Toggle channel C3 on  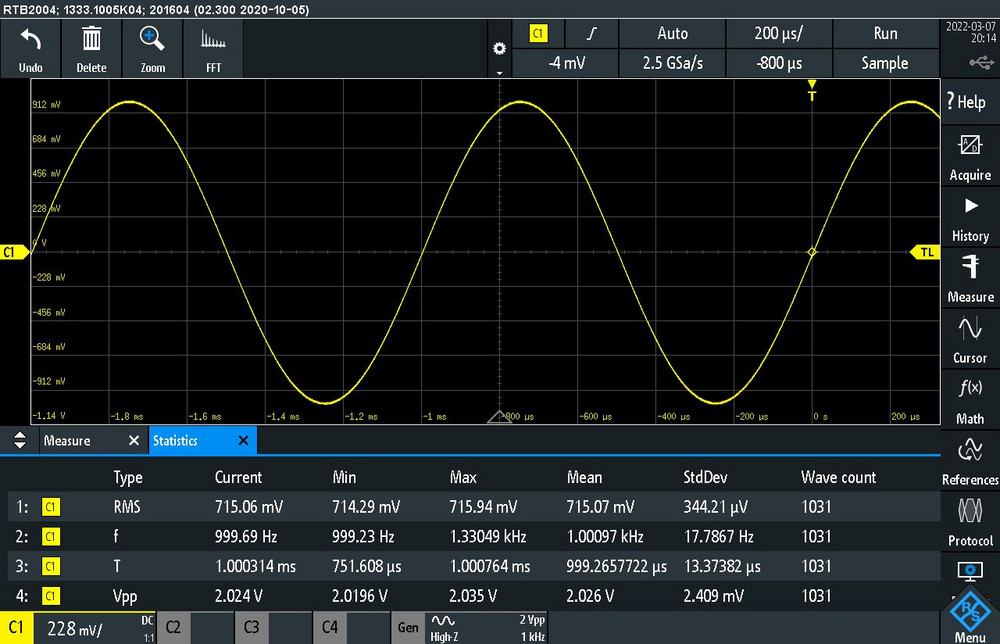[251, 627]
